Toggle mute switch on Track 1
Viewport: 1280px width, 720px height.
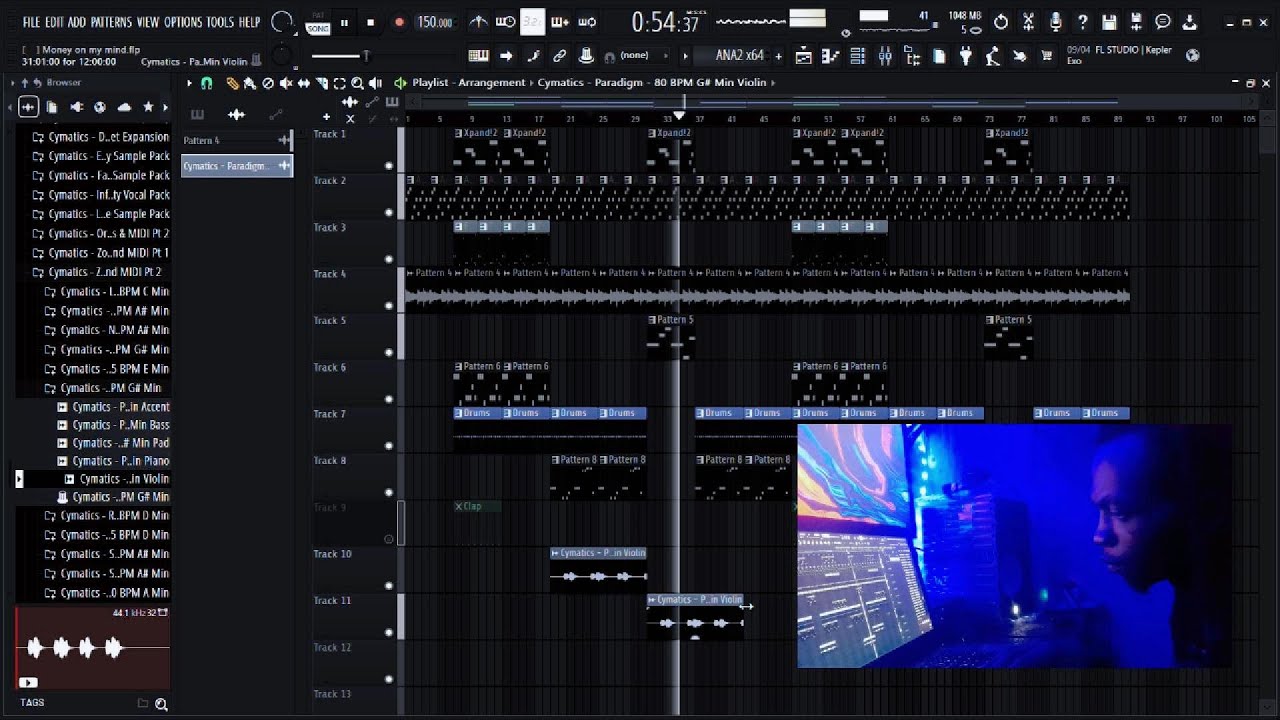click(389, 166)
